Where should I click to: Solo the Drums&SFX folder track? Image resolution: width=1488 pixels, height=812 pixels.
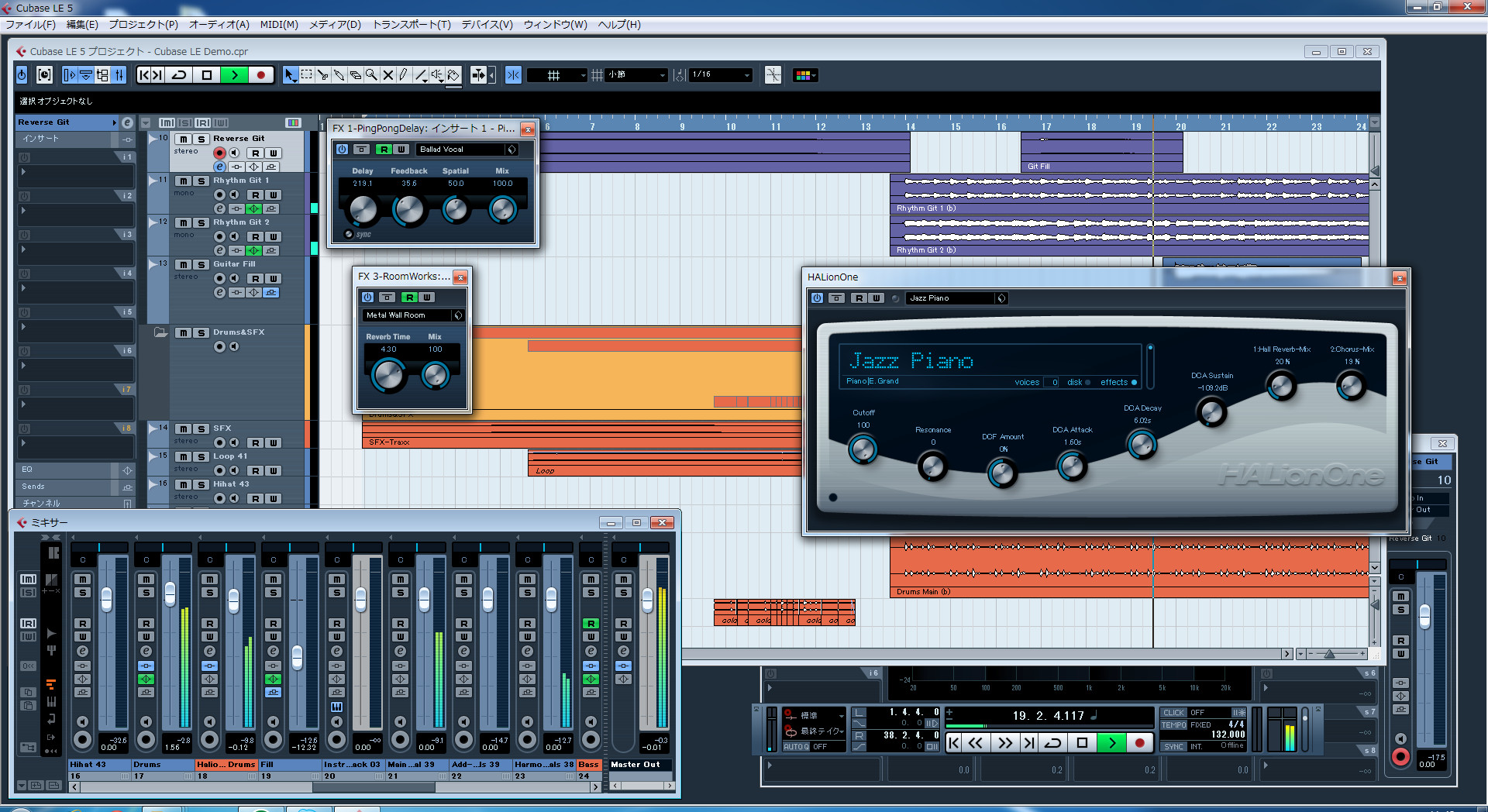click(x=201, y=333)
